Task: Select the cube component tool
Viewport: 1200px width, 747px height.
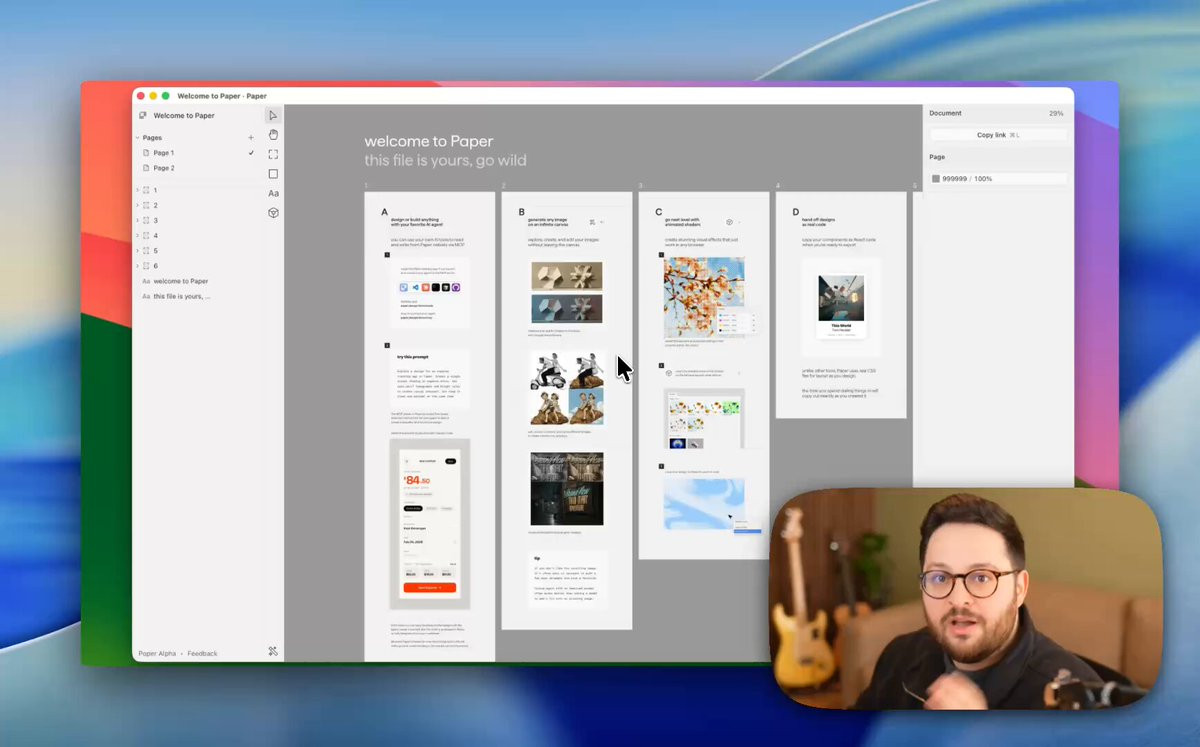Action: coord(273,213)
